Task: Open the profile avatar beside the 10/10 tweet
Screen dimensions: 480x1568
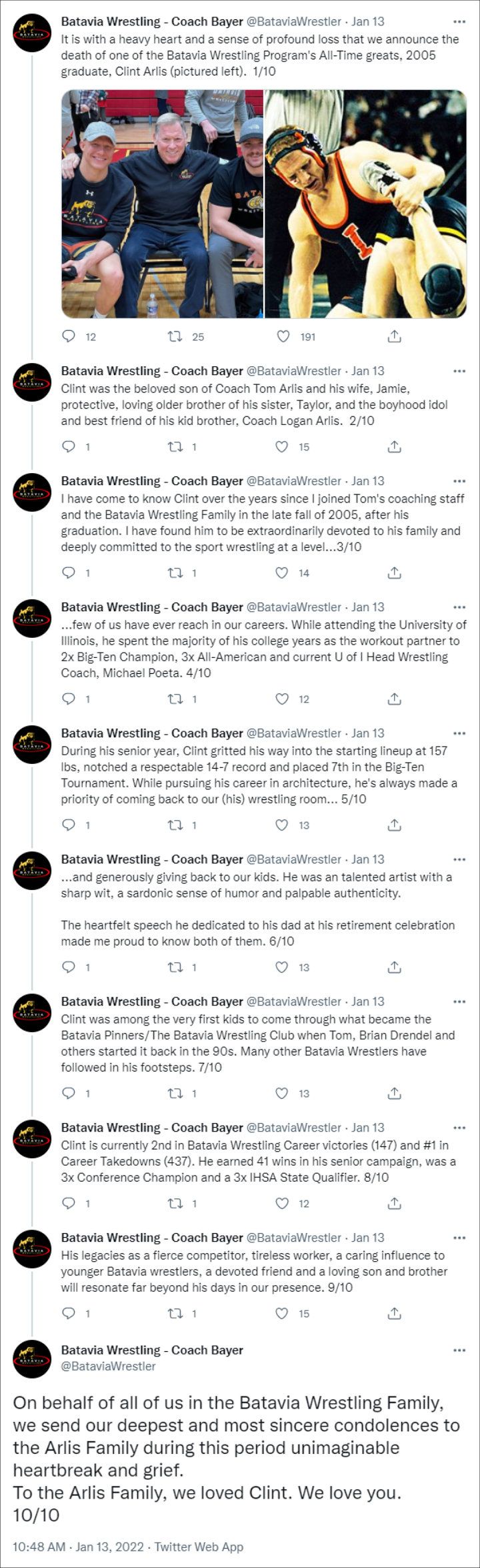Action: 32,1358
